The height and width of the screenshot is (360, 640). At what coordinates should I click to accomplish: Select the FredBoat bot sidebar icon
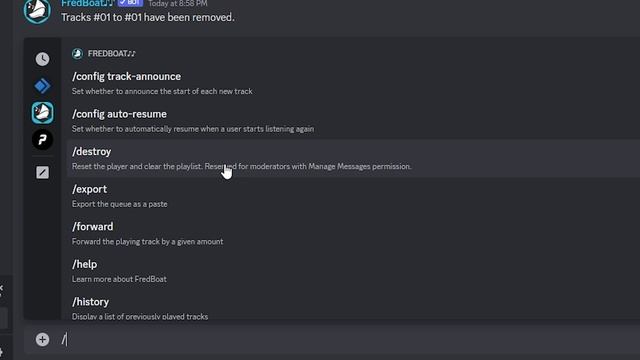(x=42, y=113)
